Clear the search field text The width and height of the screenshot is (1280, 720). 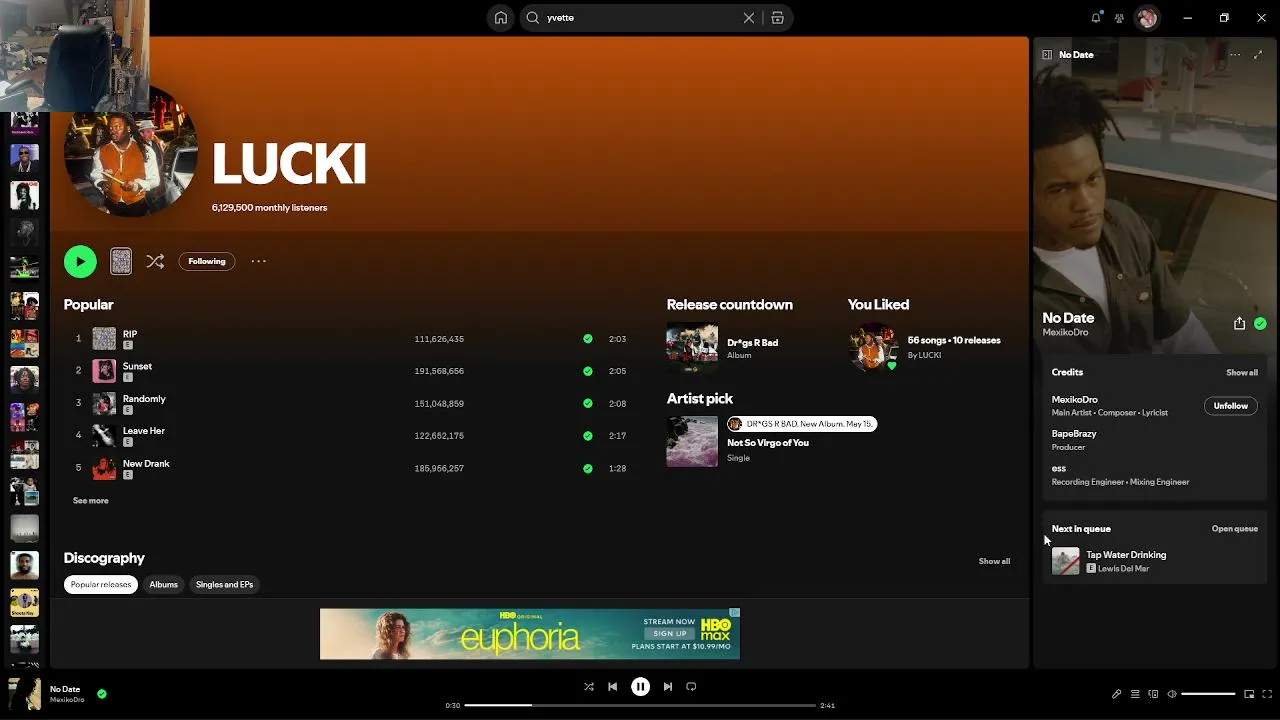[x=748, y=18]
